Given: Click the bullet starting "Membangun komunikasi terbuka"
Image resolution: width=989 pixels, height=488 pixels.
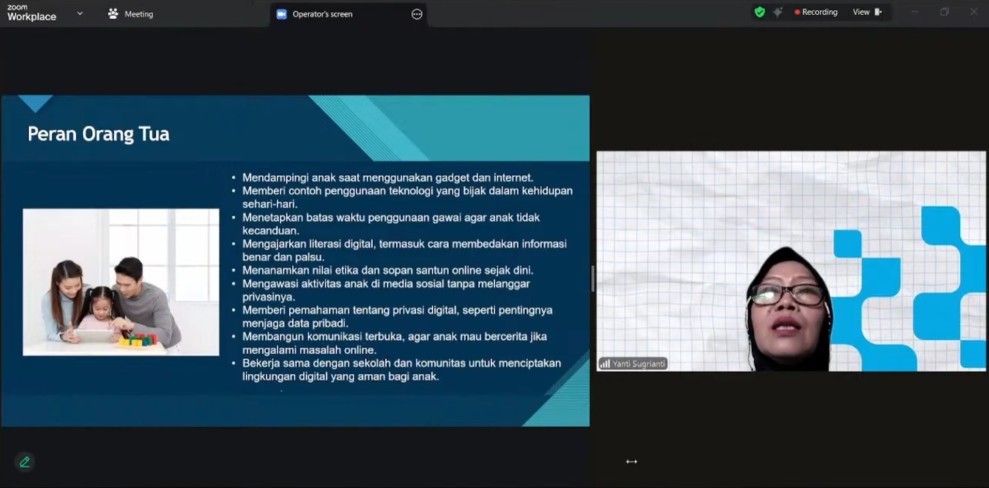Looking at the screenshot, I should coord(394,343).
